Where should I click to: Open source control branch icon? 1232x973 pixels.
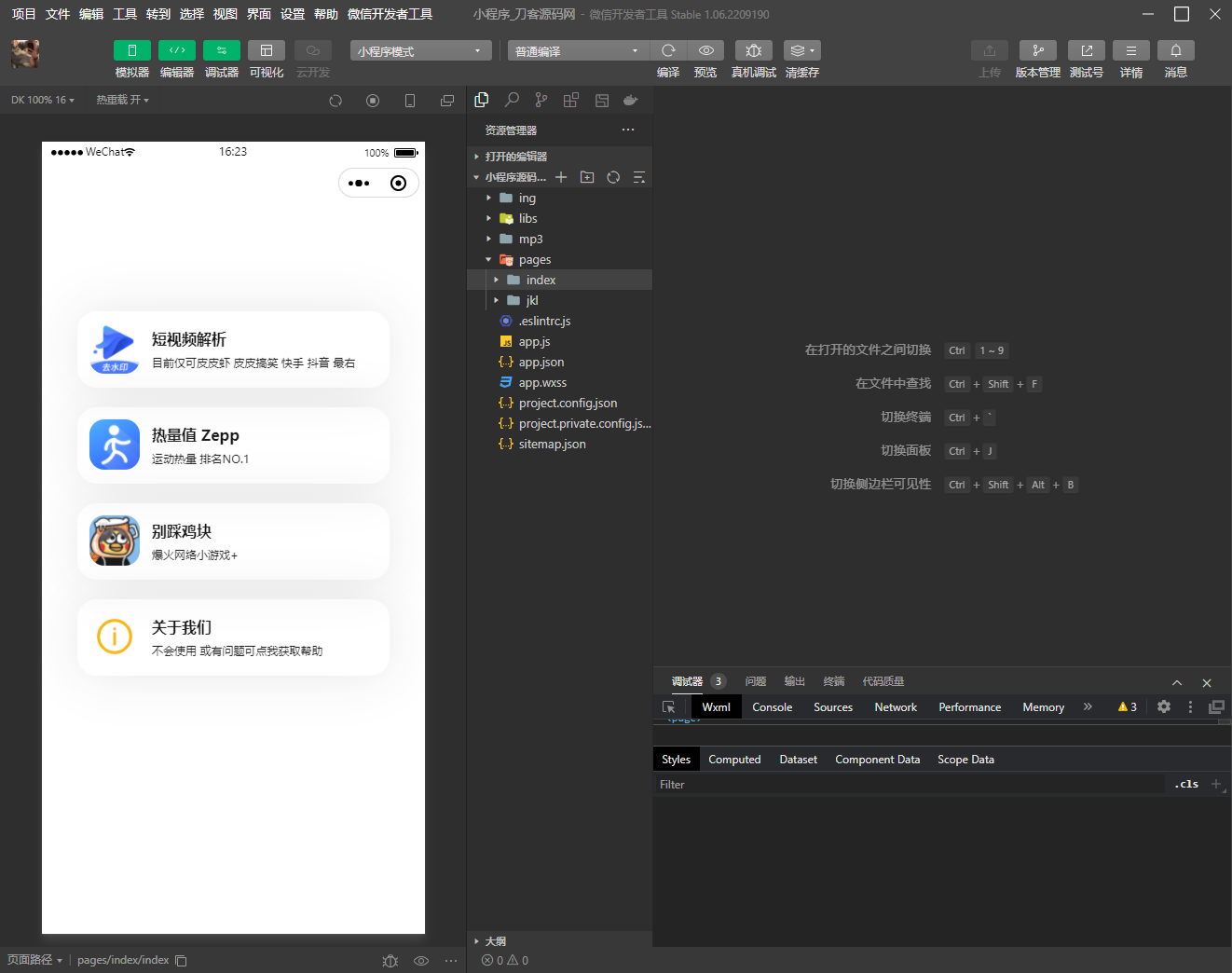coord(541,100)
